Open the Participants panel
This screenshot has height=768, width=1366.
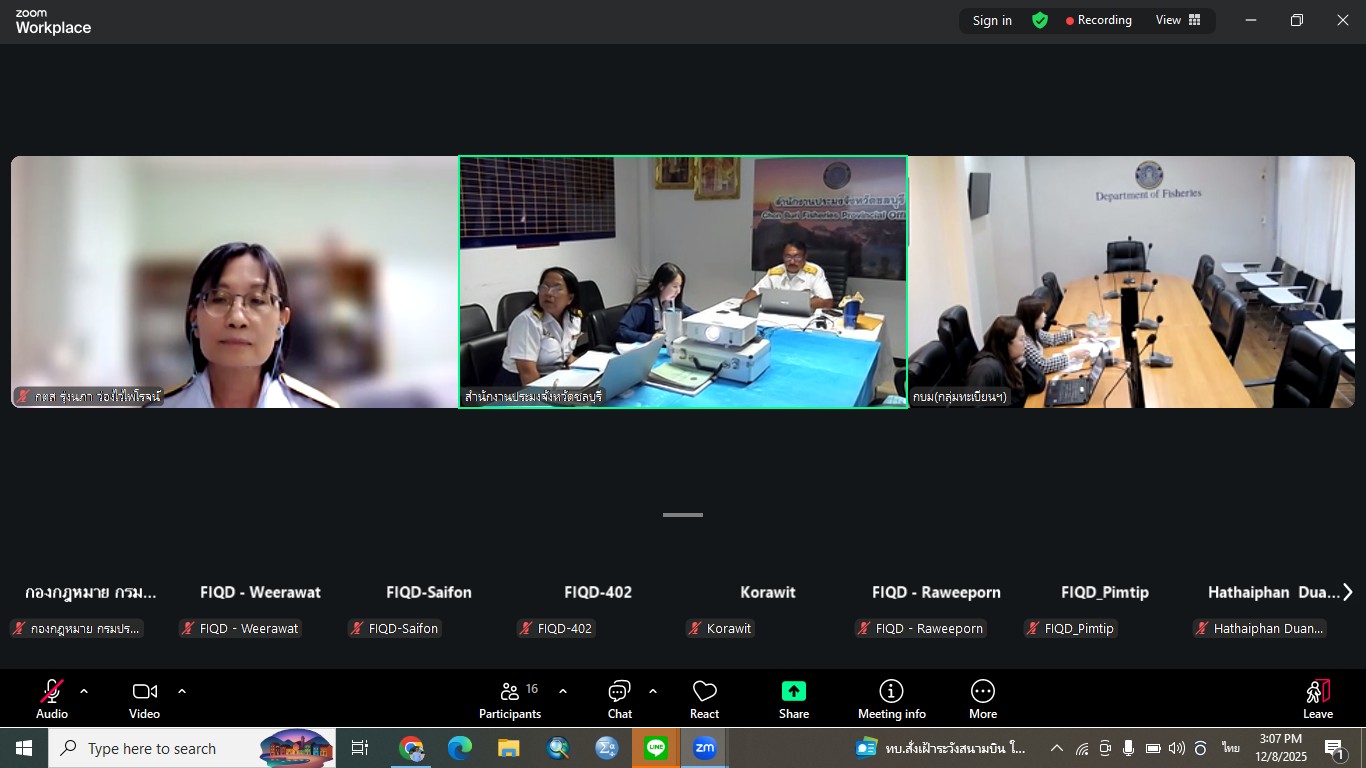(510, 699)
